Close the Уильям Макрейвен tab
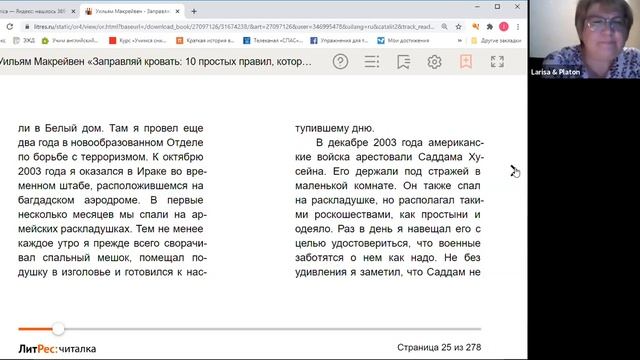Image resolution: width=640 pixels, height=360 pixels. pos(178,11)
